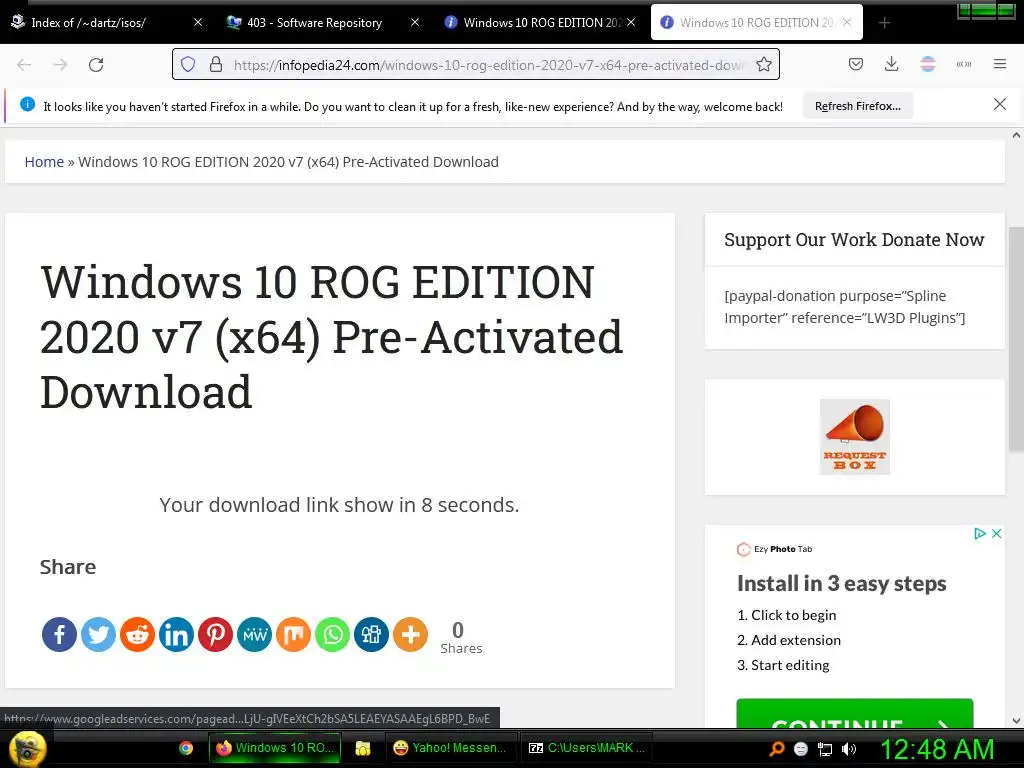
Task: Click the Ezy Photo Tab ad logo
Action: pos(775,549)
